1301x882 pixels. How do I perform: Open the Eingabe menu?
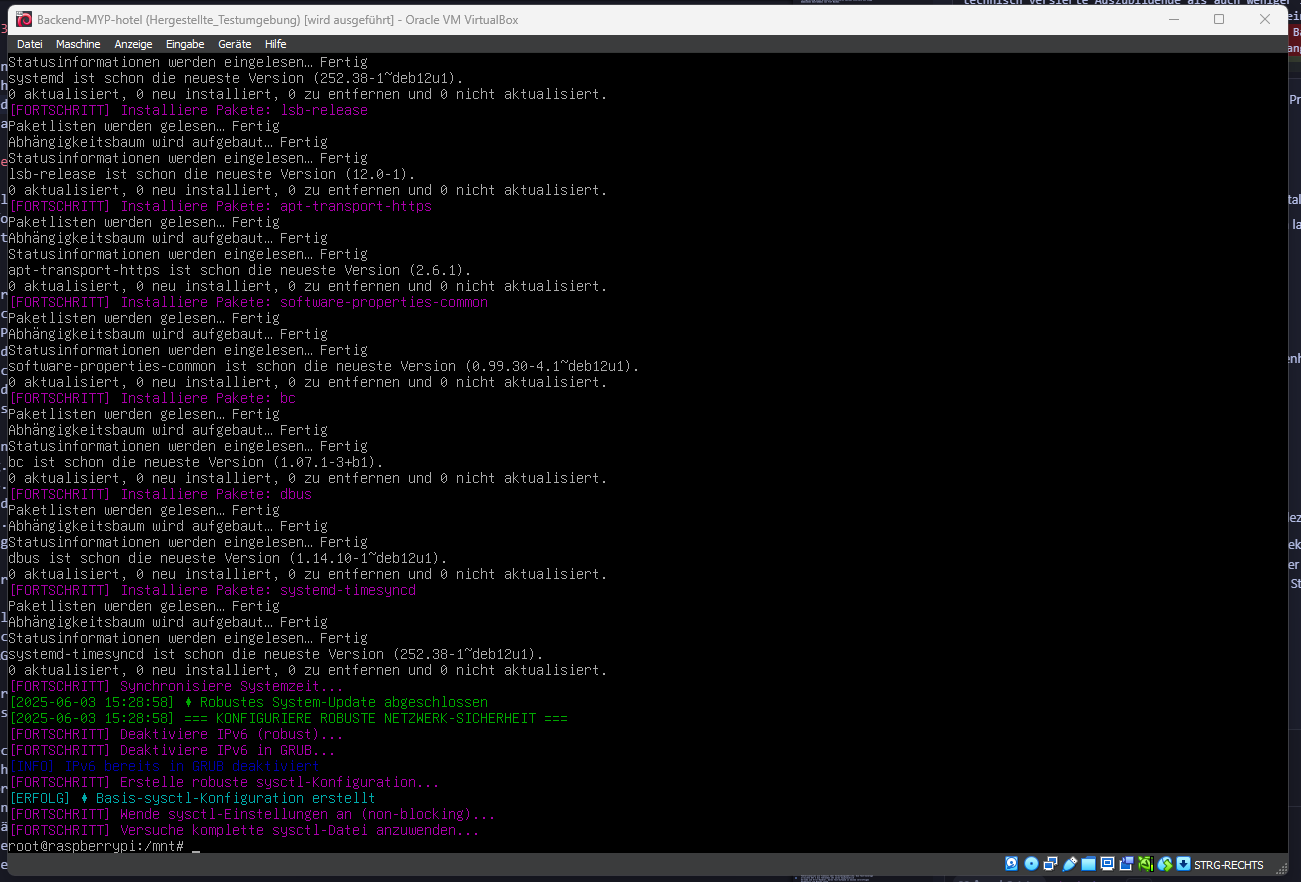(x=185, y=44)
